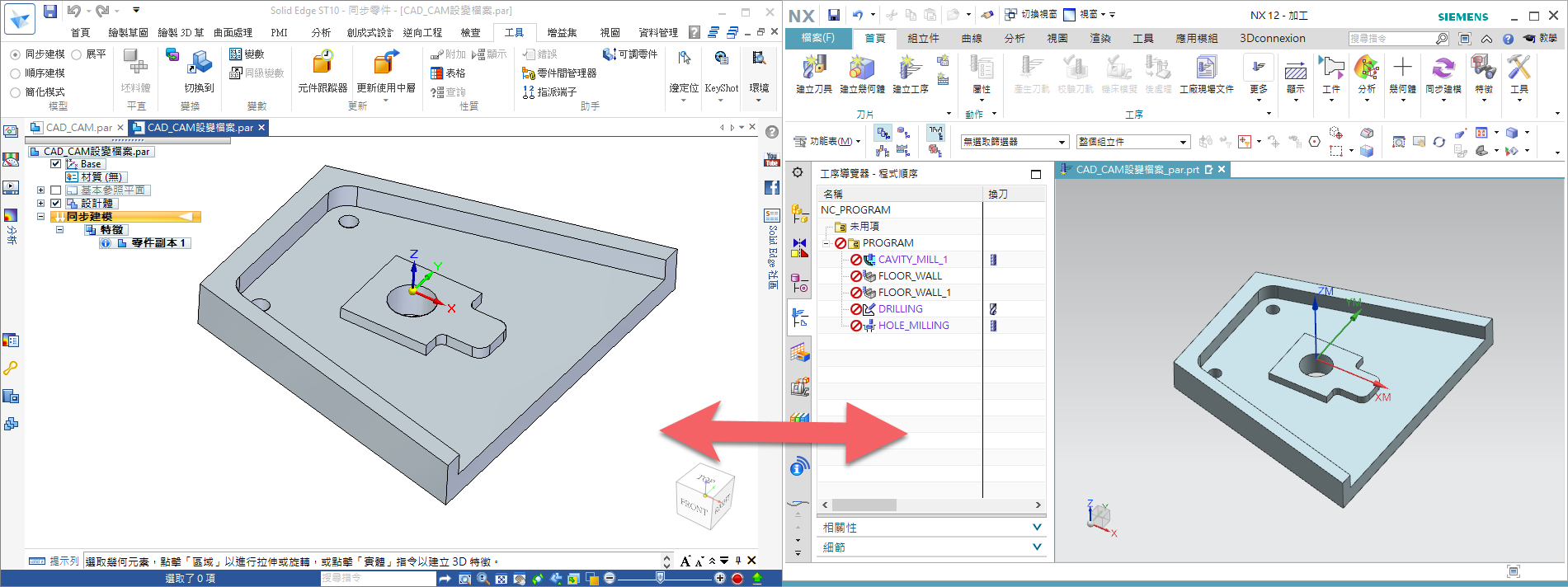Select the 順序建模 radio button
1568x587 pixels.
[x=16, y=73]
